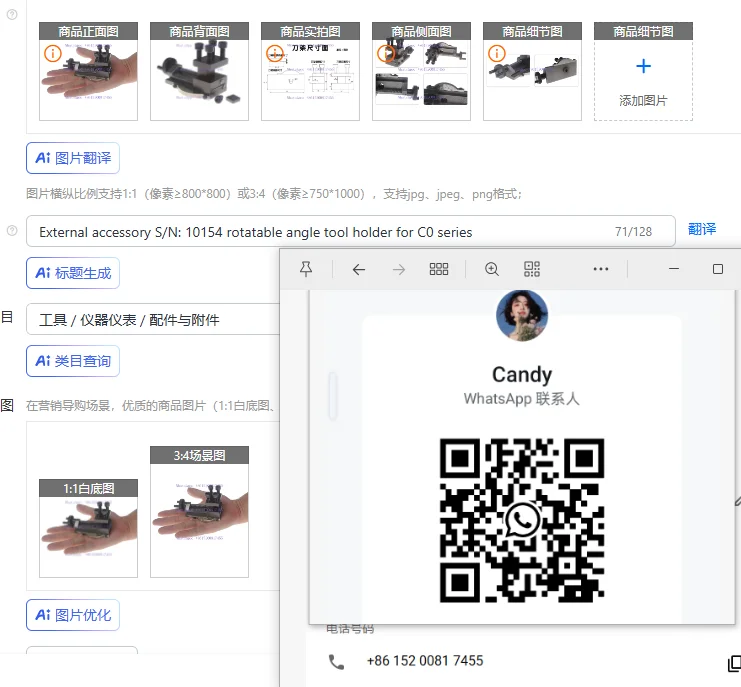Select the 商品侧面图 thumbnail
Viewport: 741px width, 687px height.
422,71
